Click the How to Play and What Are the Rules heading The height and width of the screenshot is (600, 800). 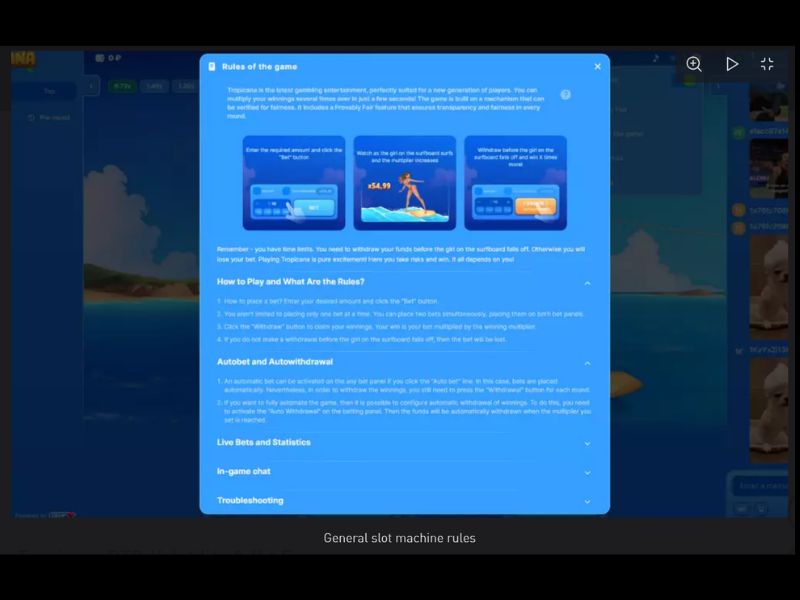click(x=290, y=282)
